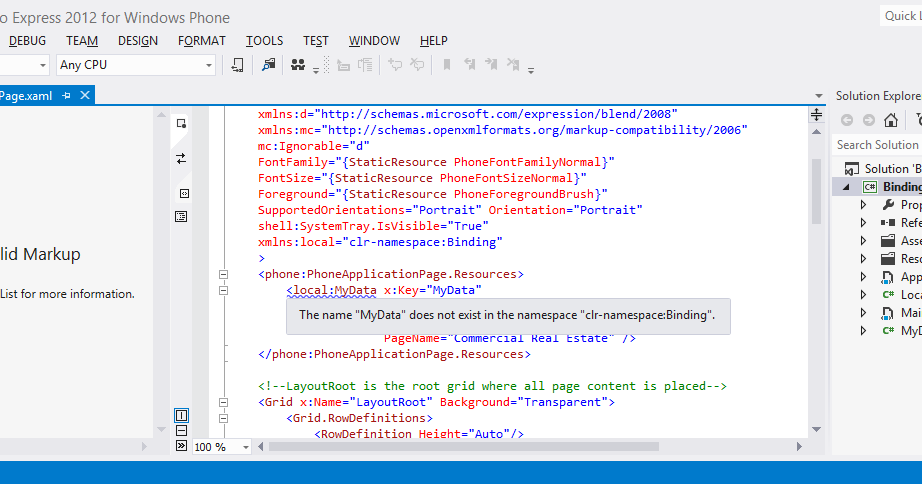The height and width of the screenshot is (484, 922).
Task: Go to next bookmark icon
Action: coord(491,65)
